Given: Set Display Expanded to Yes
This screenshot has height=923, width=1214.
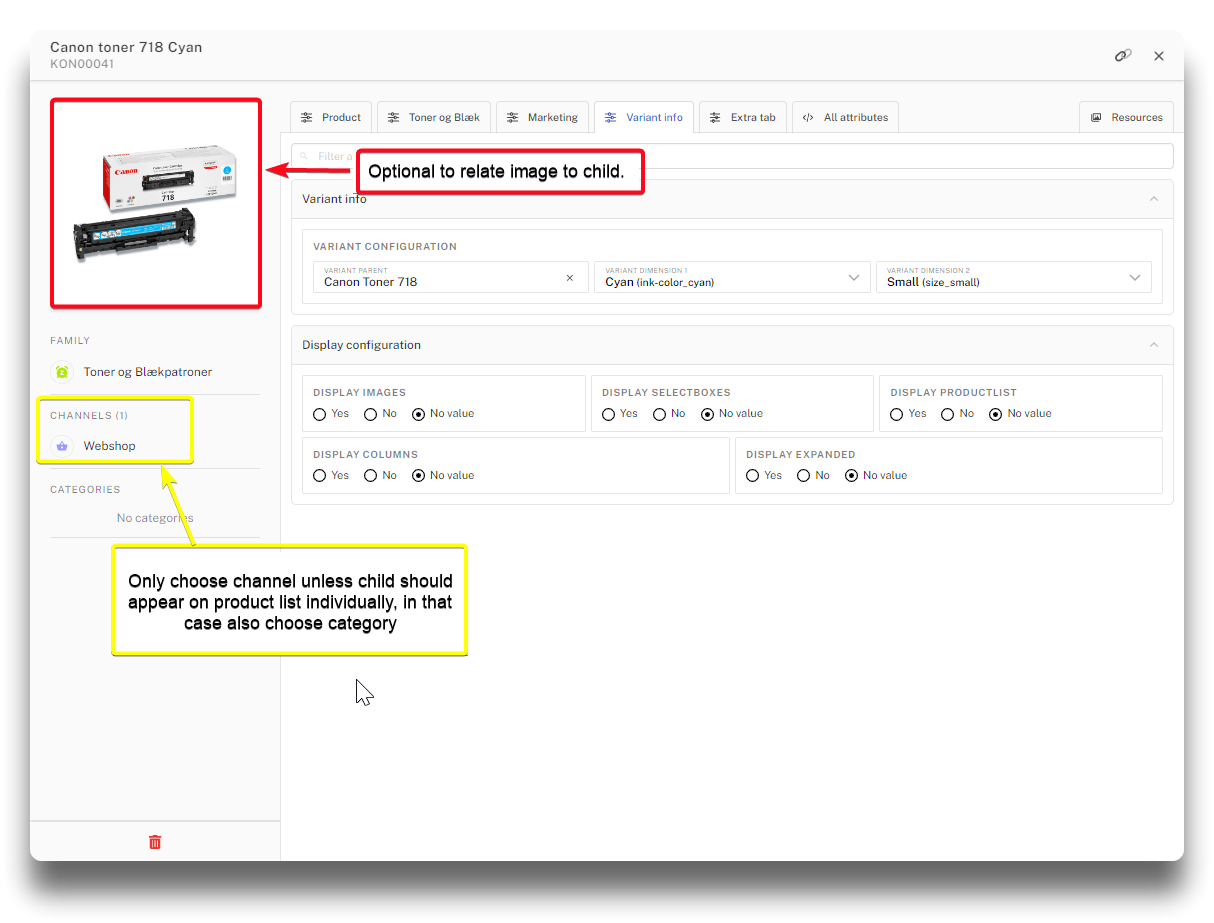Looking at the screenshot, I should tap(753, 476).
